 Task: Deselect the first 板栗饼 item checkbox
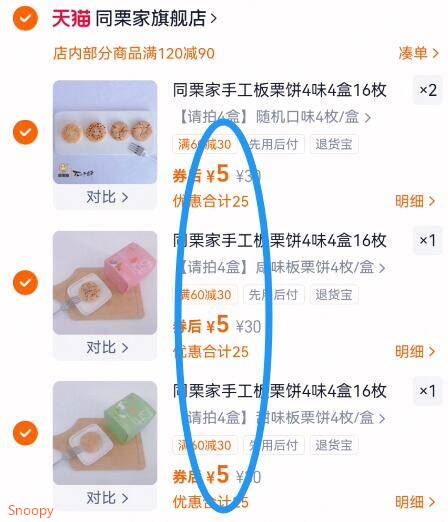[25, 132]
